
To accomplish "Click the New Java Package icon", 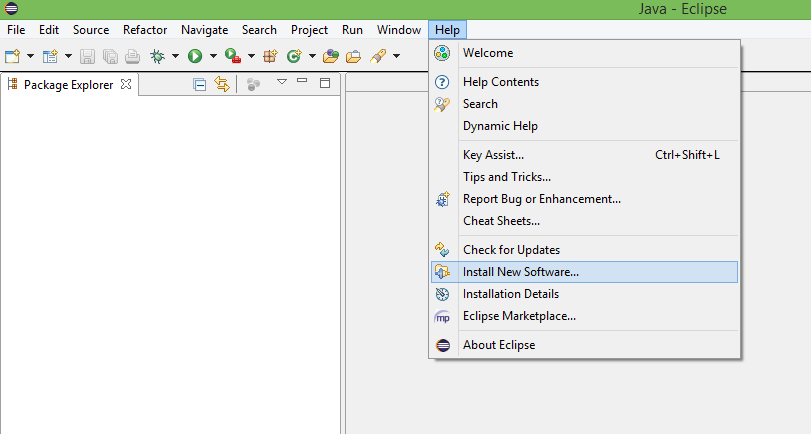I will (x=271, y=56).
